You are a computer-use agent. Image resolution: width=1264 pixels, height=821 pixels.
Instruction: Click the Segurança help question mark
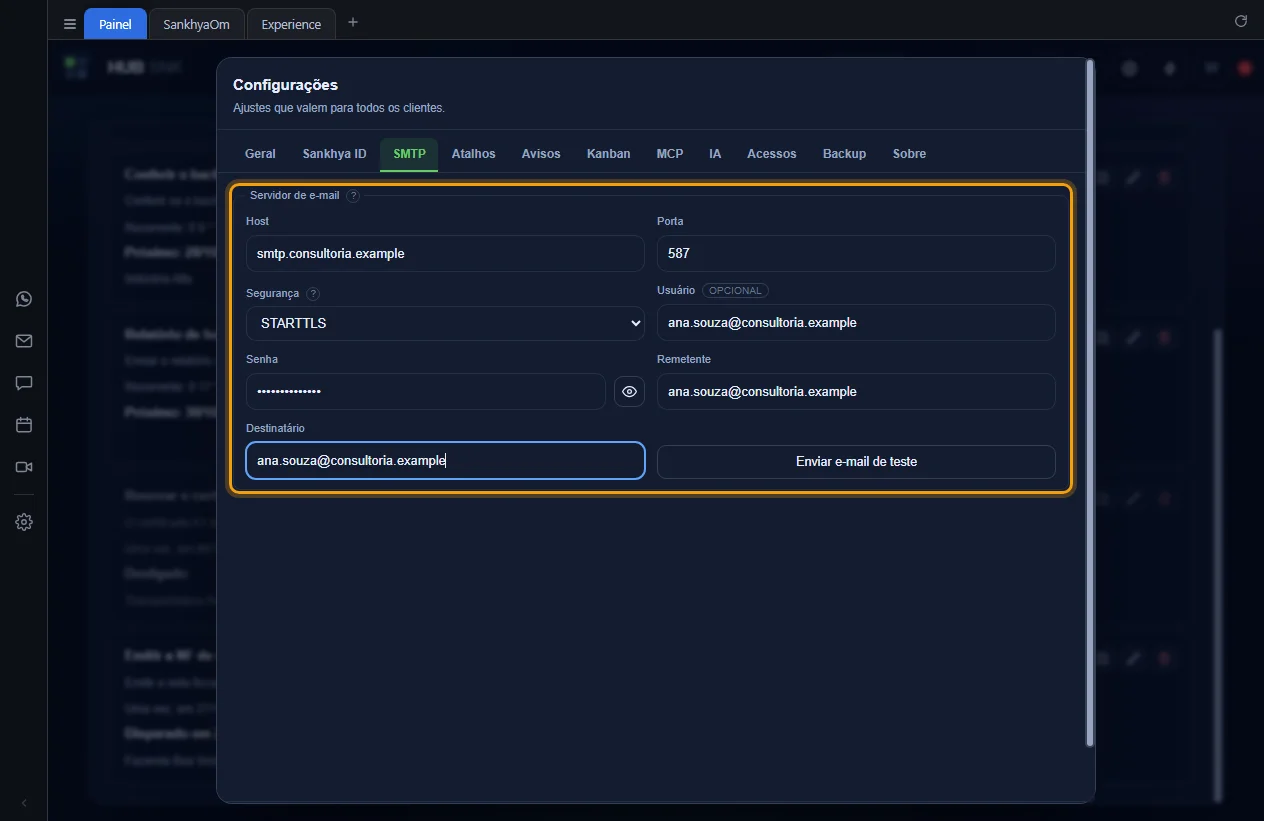pos(313,294)
